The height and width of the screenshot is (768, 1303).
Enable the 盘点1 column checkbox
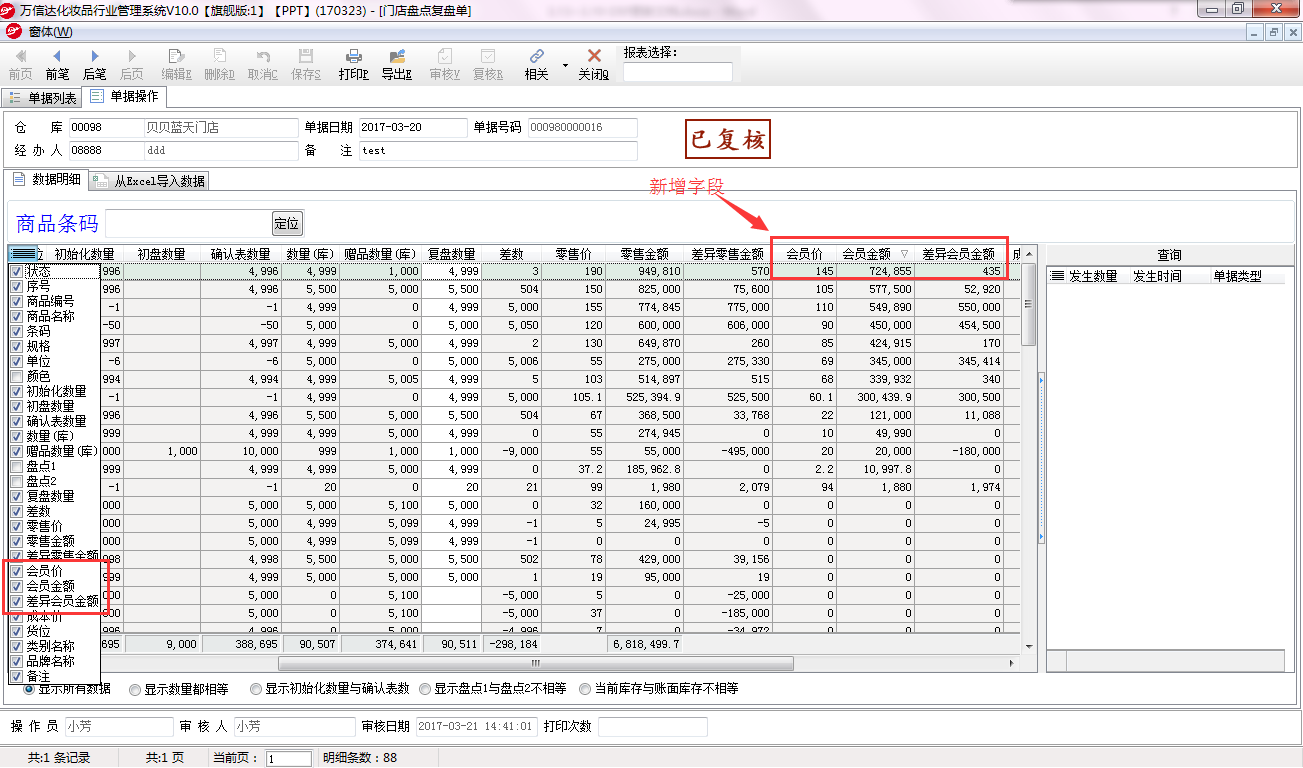(x=16, y=466)
